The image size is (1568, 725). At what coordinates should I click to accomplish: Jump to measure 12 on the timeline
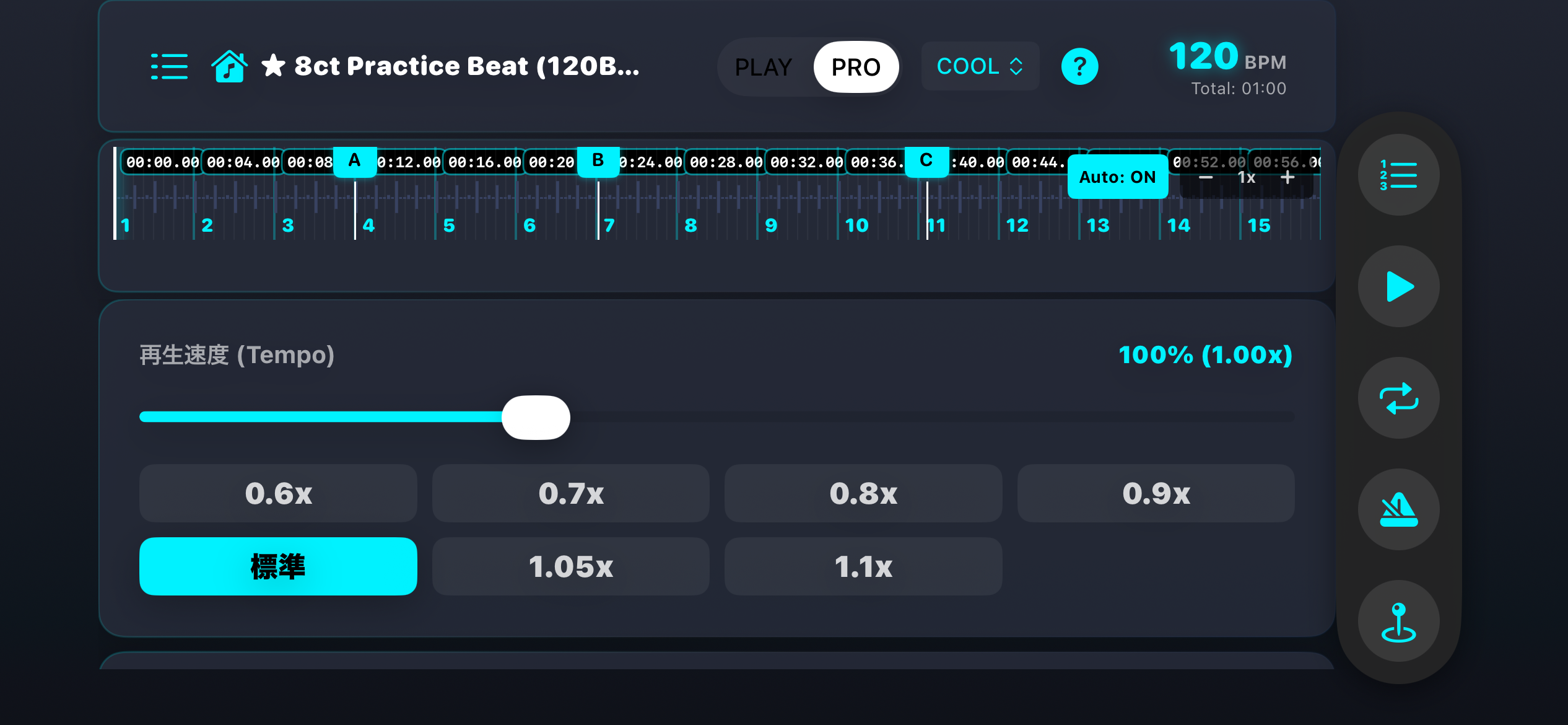[x=1017, y=225]
